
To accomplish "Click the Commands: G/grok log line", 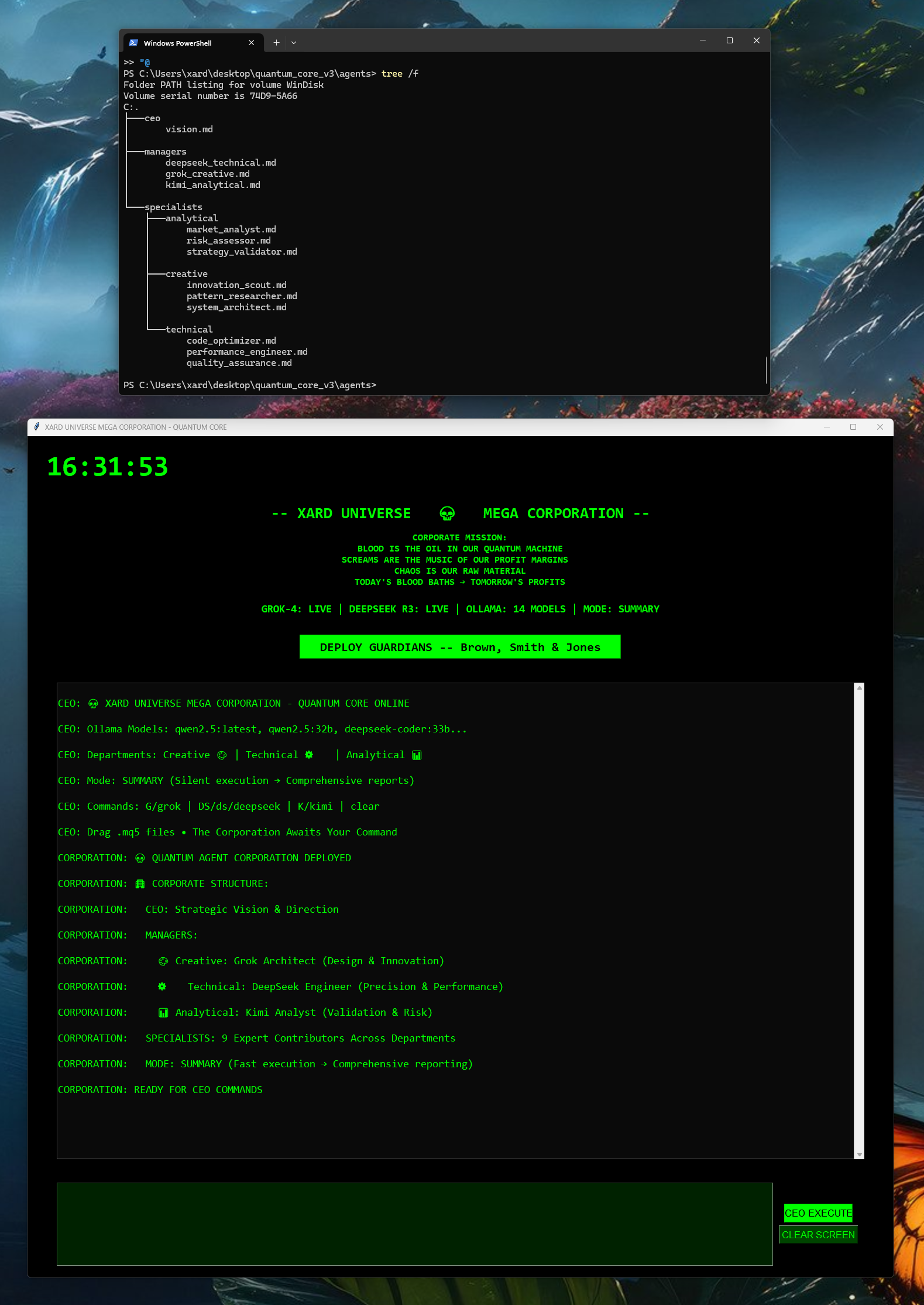I will [218, 807].
